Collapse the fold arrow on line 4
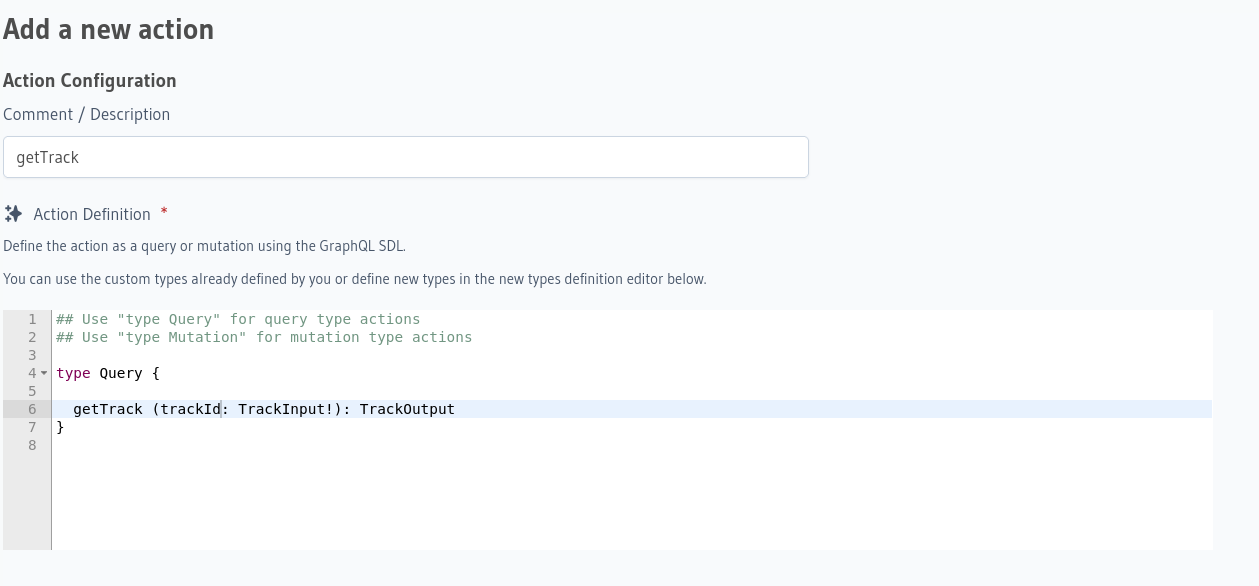The image size is (1259, 586). pos(44,373)
